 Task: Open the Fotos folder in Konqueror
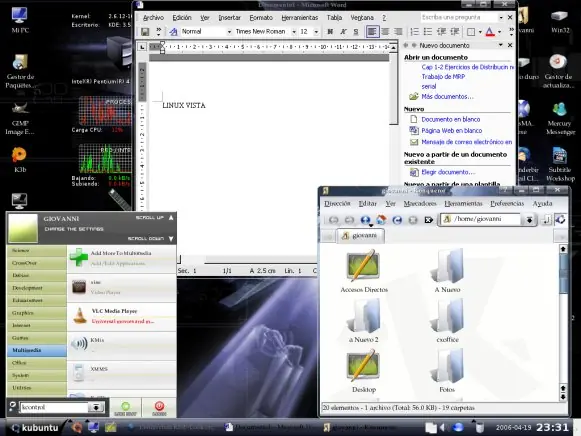pyautogui.click(x=448, y=366)
